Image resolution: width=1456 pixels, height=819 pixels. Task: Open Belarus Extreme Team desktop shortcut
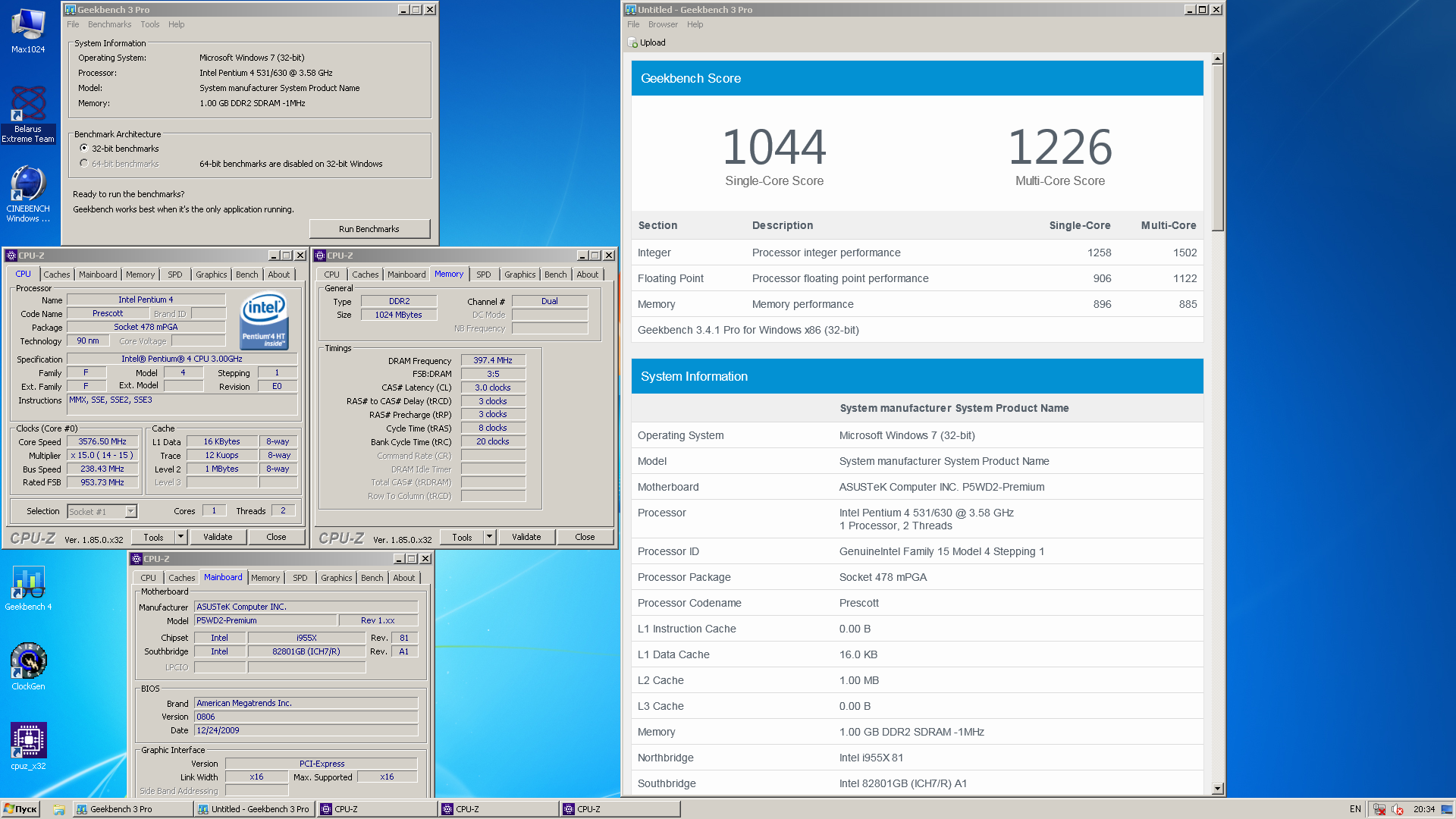[x=28, y=114]
